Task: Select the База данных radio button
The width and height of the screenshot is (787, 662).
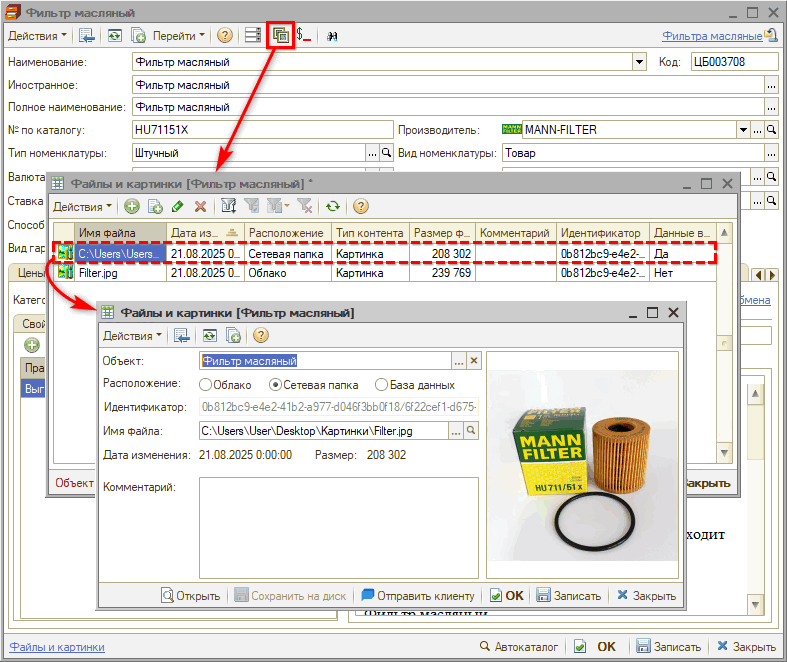Action: point(381,384)
